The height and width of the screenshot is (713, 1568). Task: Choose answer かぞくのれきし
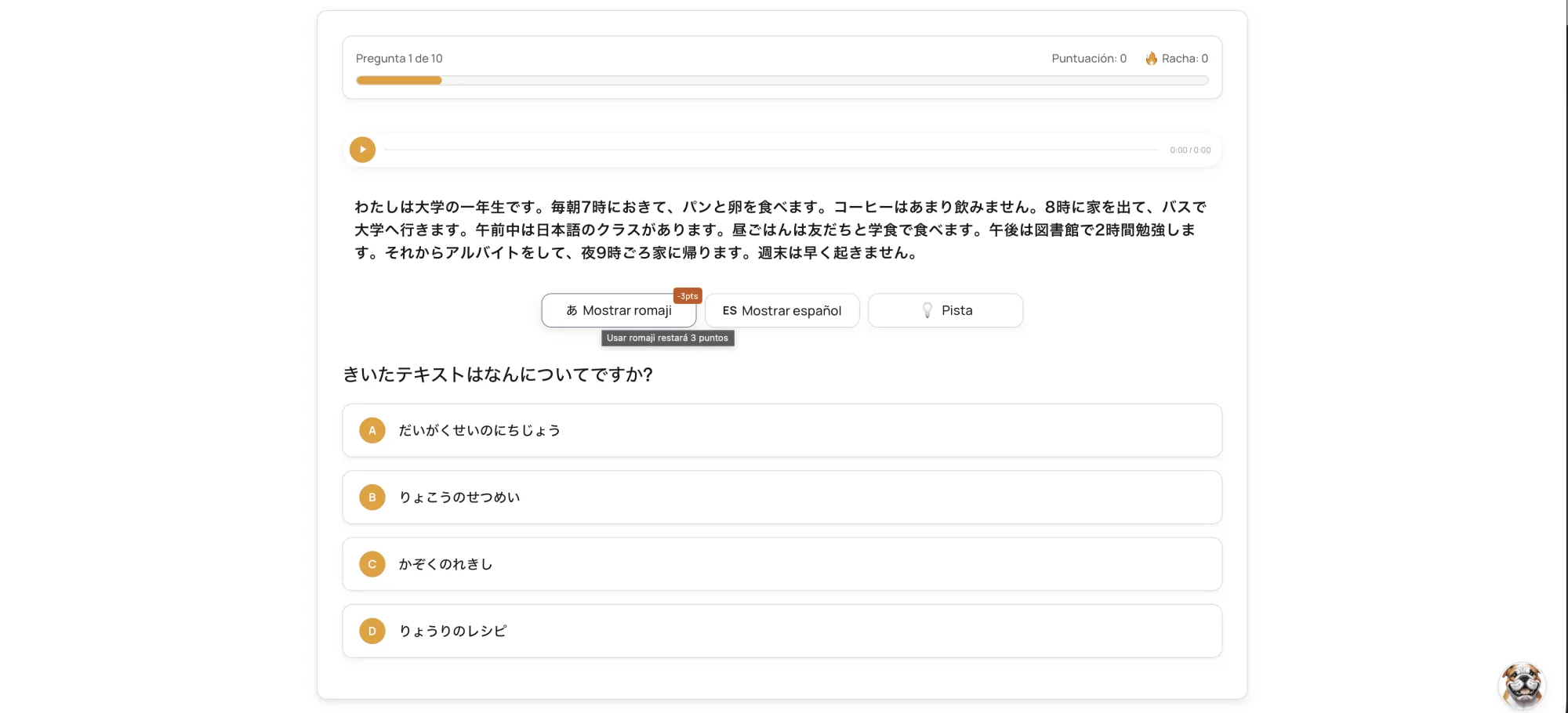445,564
